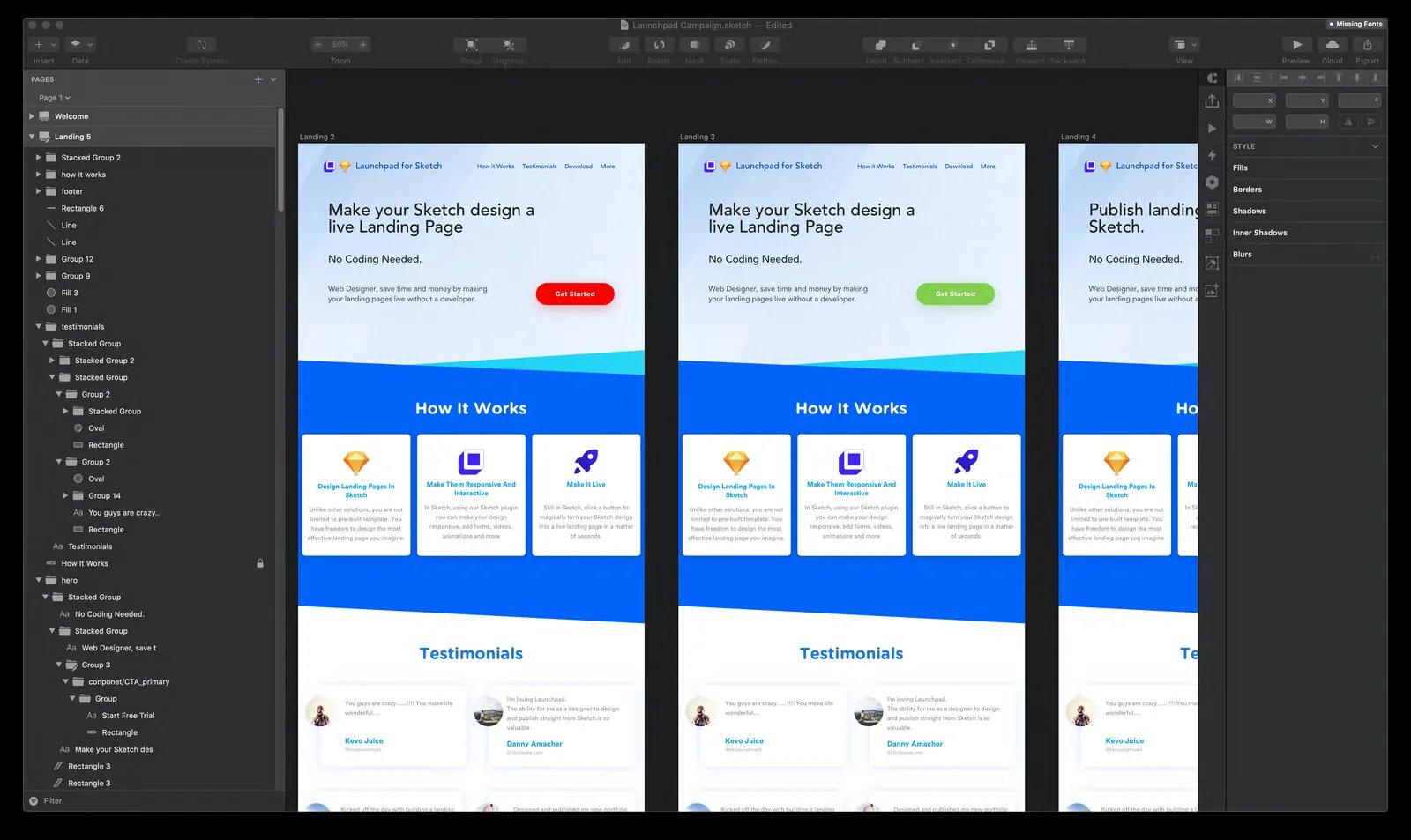Move layer Forward using toolbar icon

(x=1031, y=44)
